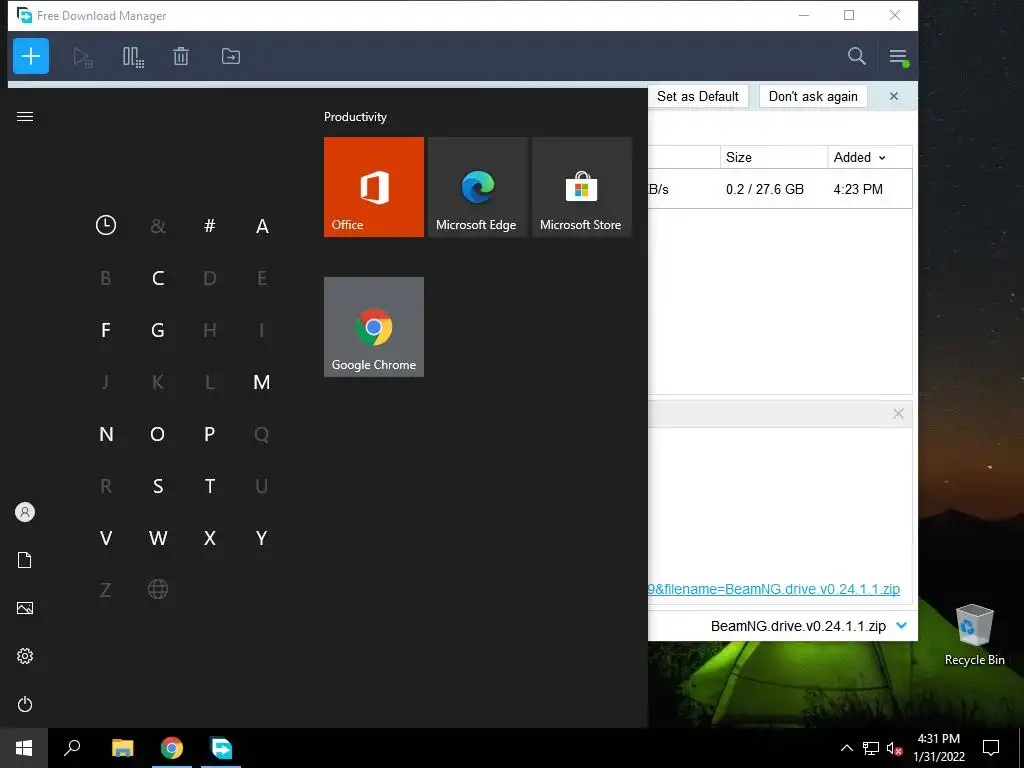
Task: Close download details panel
Action: tap(898, 414)
